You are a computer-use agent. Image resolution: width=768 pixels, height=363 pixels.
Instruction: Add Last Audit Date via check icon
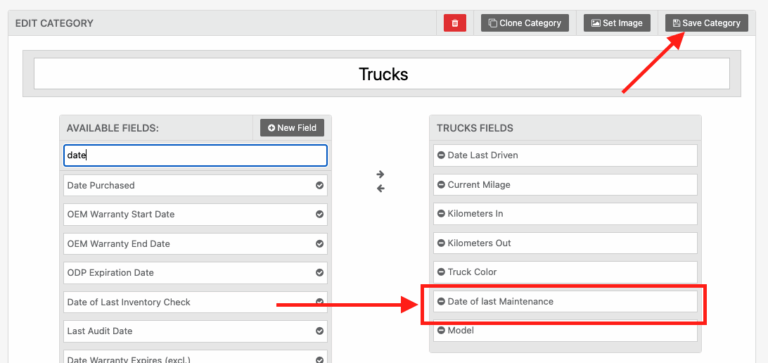tap(319, 331)
